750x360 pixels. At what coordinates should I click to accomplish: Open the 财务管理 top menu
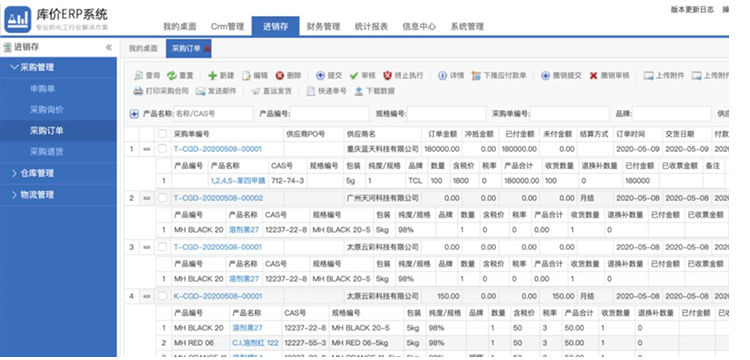(323, 27)
